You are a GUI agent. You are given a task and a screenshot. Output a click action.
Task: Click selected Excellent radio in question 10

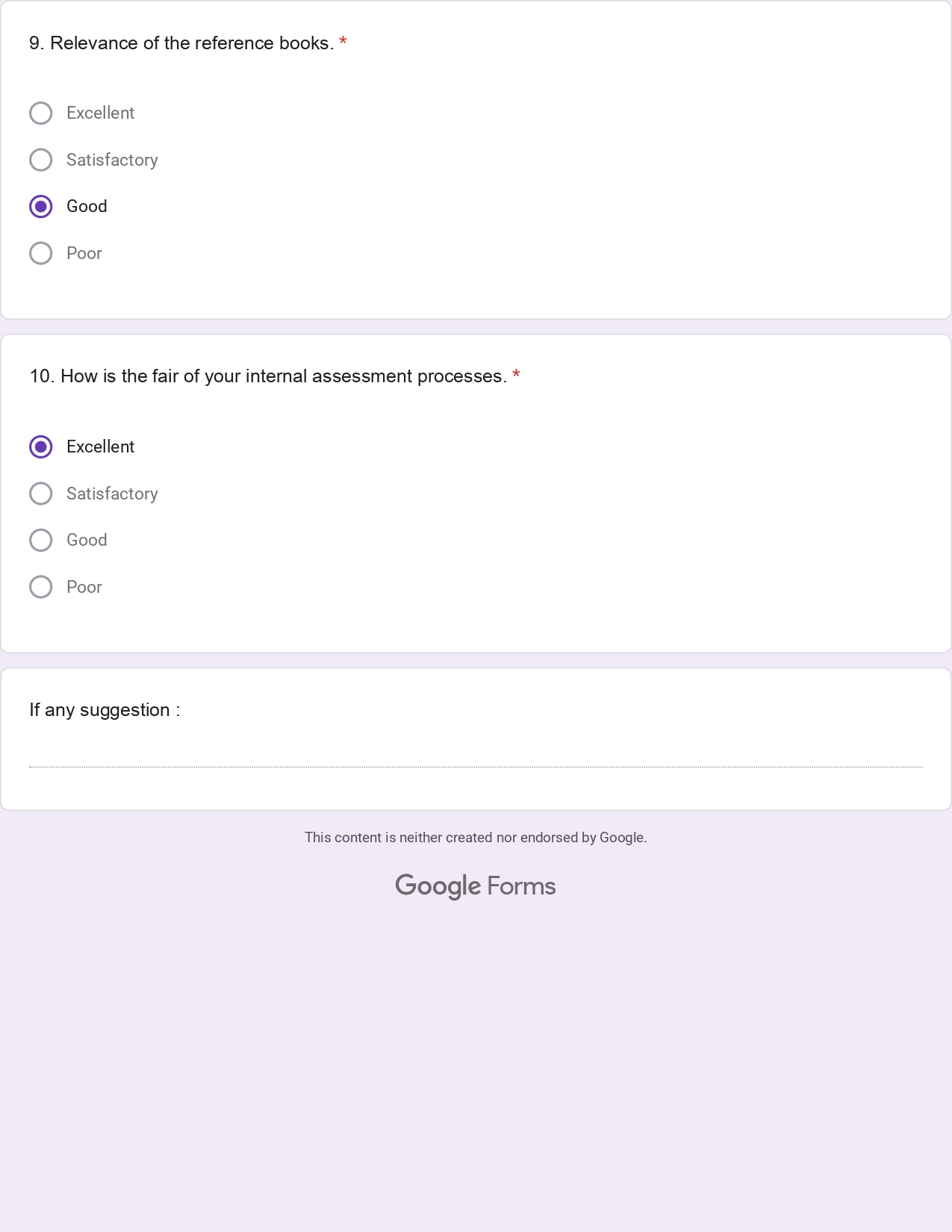pos(41,447)
